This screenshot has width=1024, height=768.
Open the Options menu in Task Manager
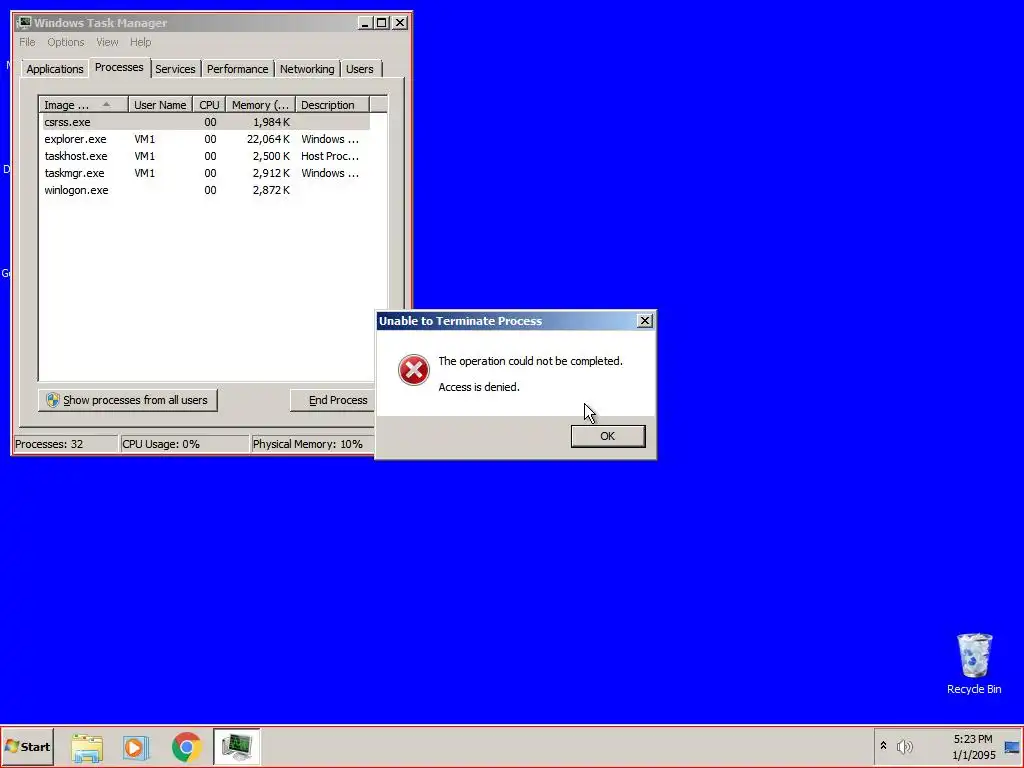(65, 42)
